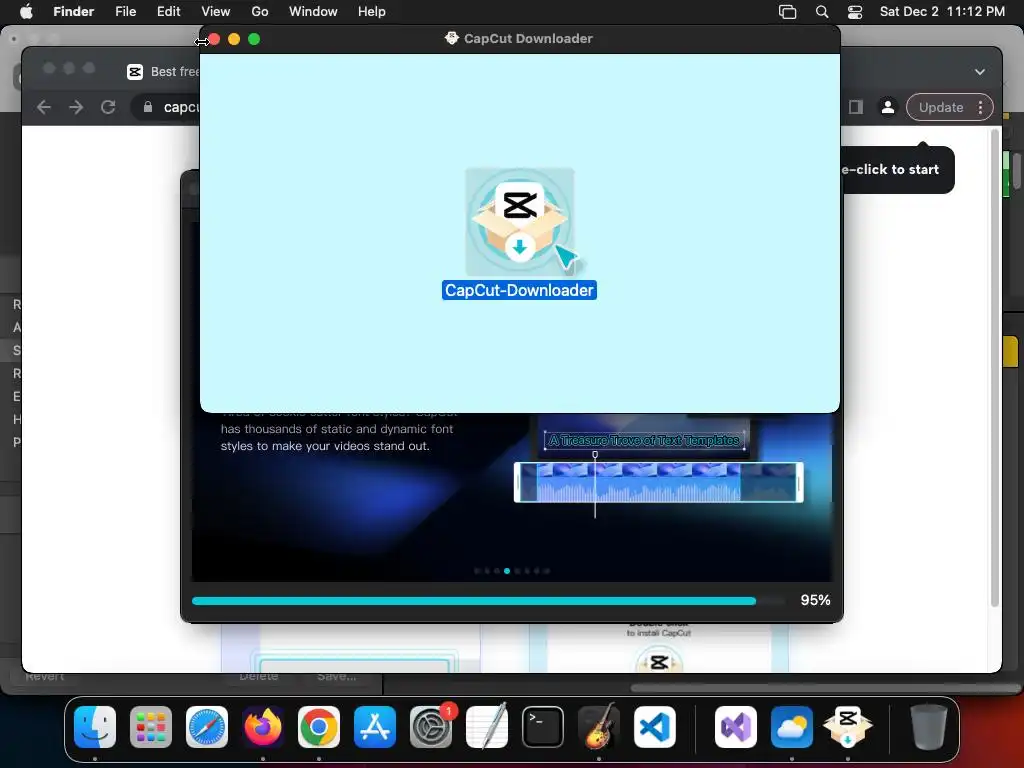The image size is (1024, 768).
Task: Click the Stage Manager menu bar icon
Action: pos(788,12)
